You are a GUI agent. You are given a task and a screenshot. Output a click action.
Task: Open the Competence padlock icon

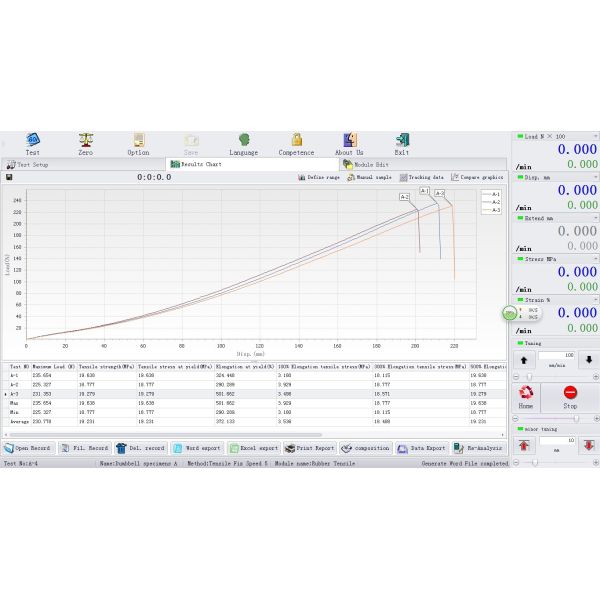[296, 140]
